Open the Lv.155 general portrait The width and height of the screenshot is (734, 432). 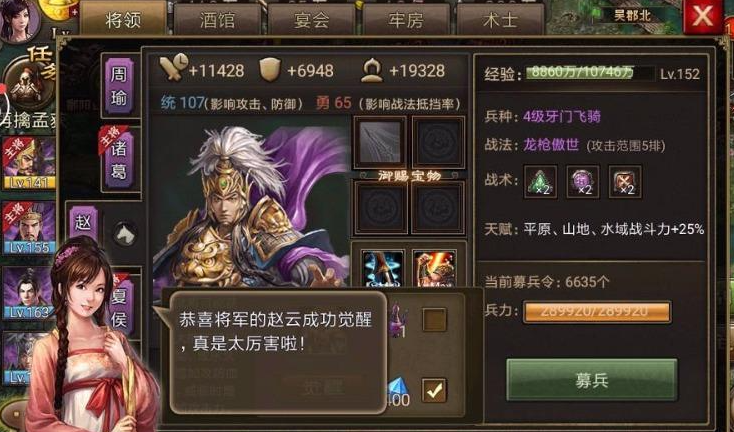tap(29, 228)
